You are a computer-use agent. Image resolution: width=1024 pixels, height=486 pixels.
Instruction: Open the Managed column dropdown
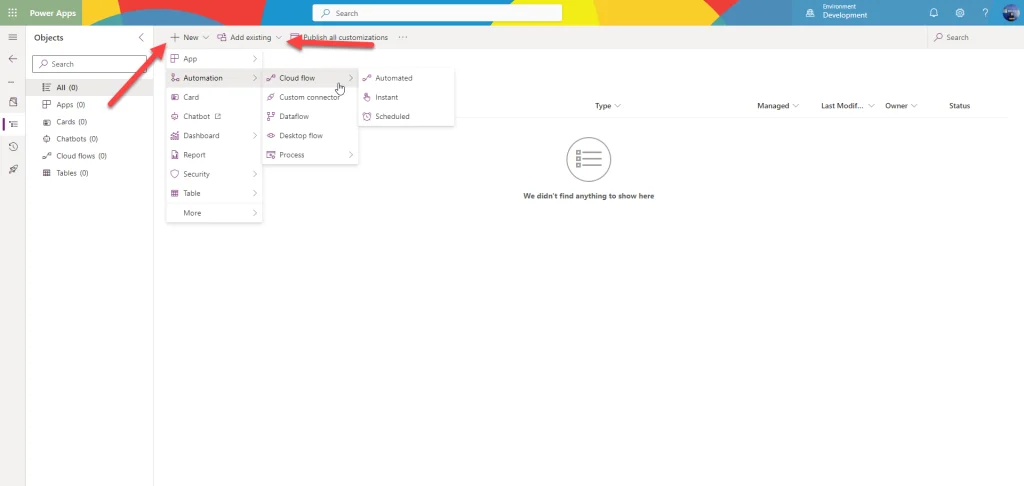coord(778,106)
